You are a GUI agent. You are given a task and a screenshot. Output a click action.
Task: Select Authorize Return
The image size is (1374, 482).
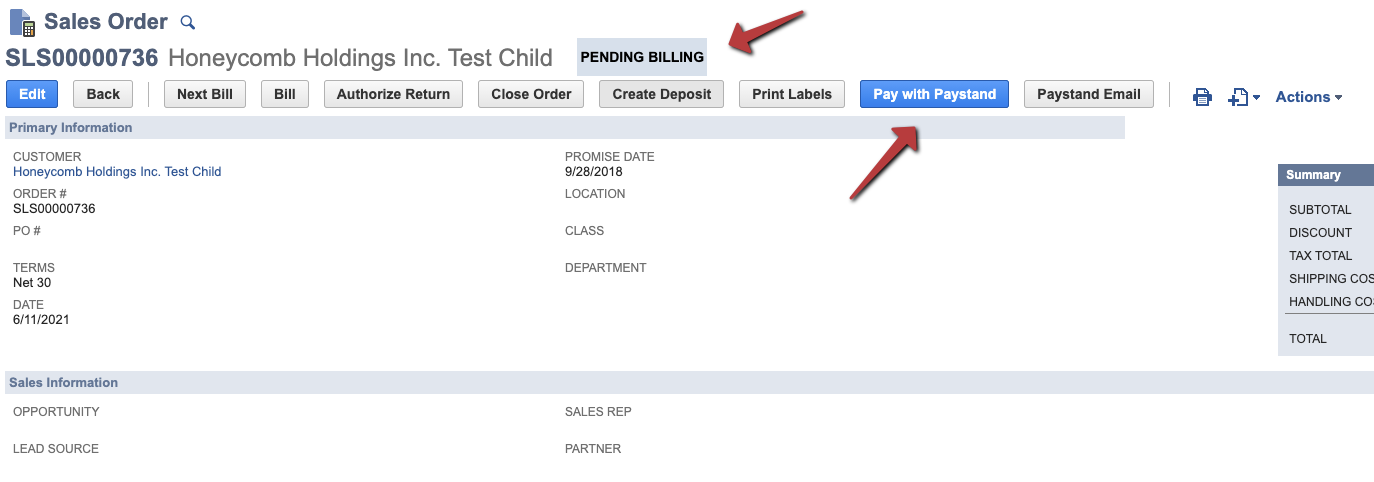pos(393,94)
